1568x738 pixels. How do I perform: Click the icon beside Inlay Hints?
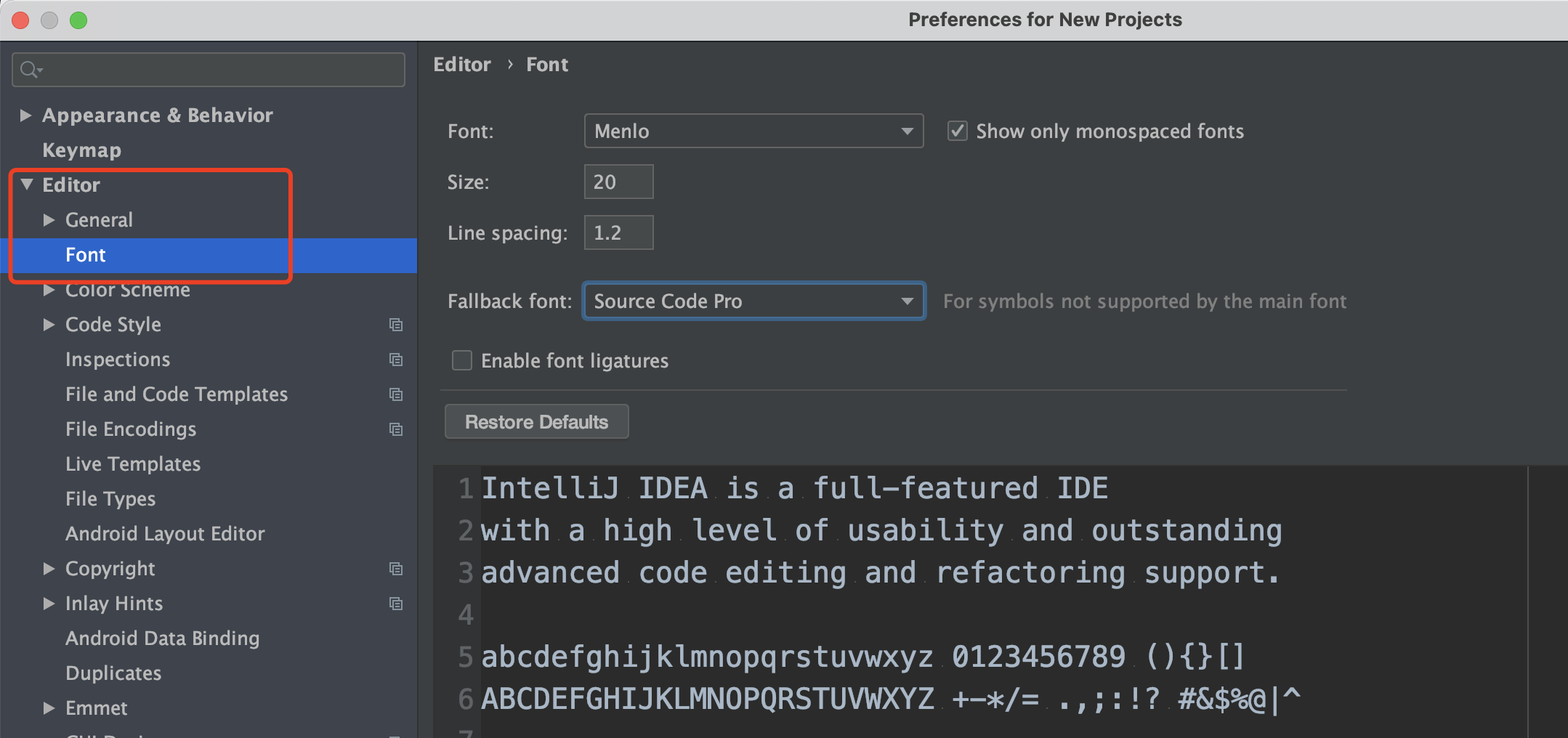(396, 604)
